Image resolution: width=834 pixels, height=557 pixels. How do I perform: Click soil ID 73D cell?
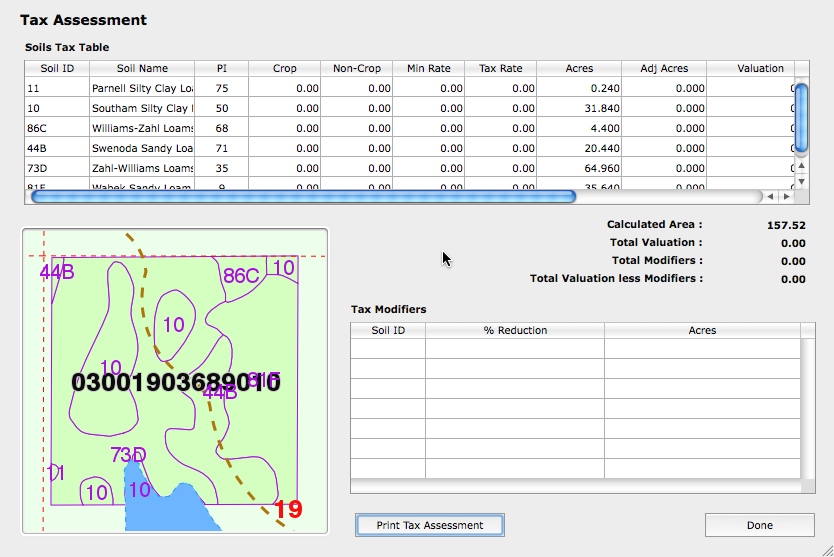(x=57, y=168)
